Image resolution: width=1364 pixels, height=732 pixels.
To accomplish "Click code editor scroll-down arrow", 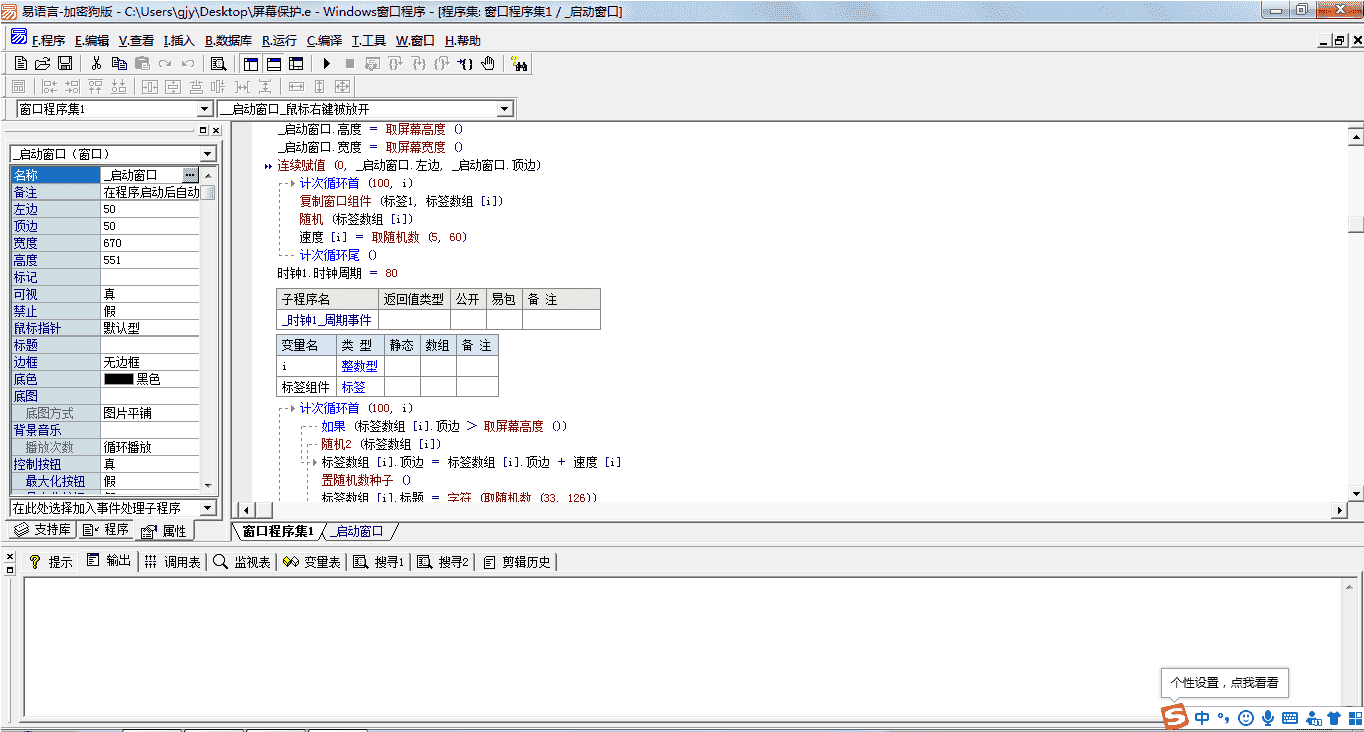I will 1355,493.
